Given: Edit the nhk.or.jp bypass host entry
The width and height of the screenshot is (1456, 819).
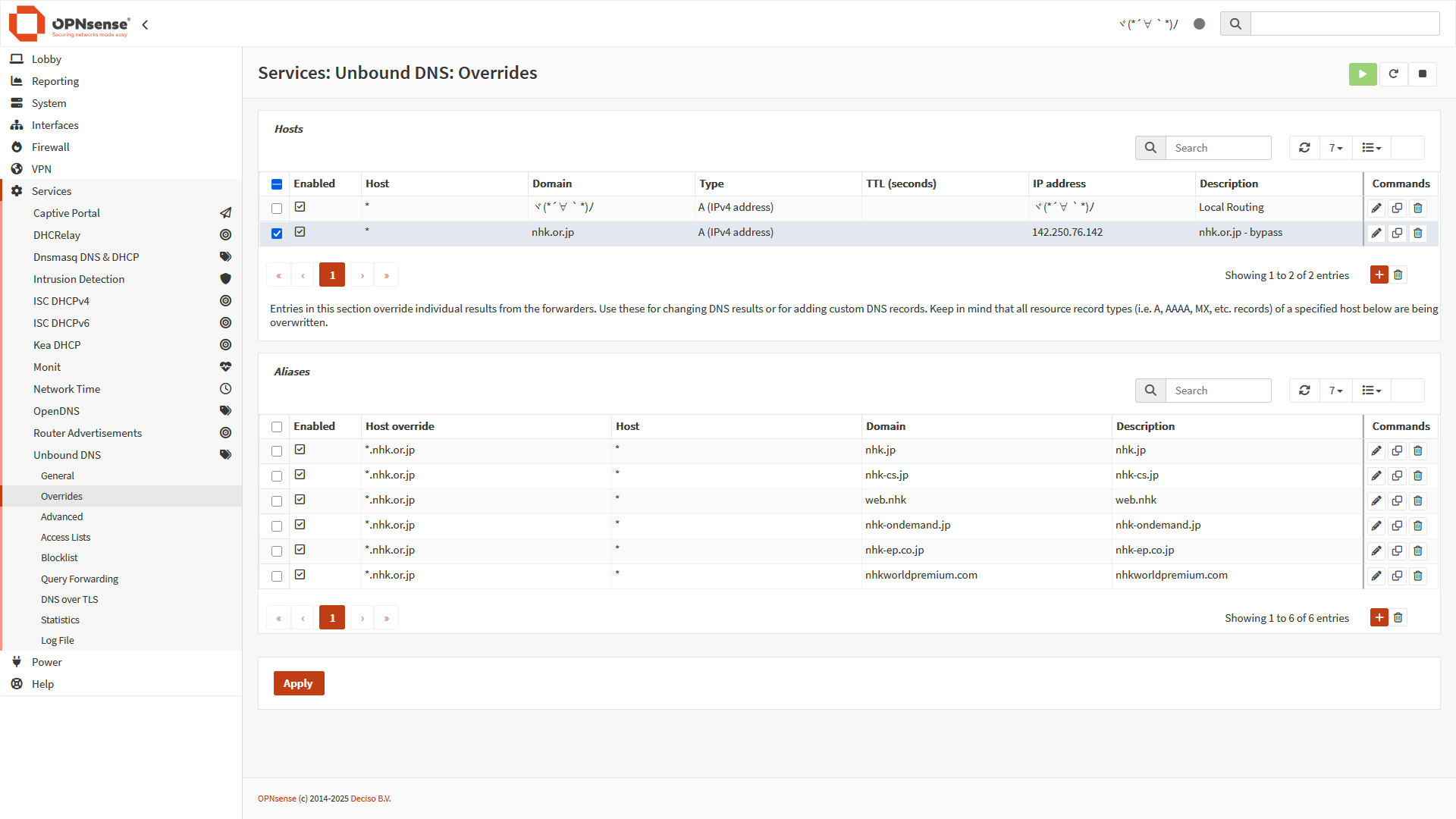Looking at the screenshot, I should tap(1376, 233).
